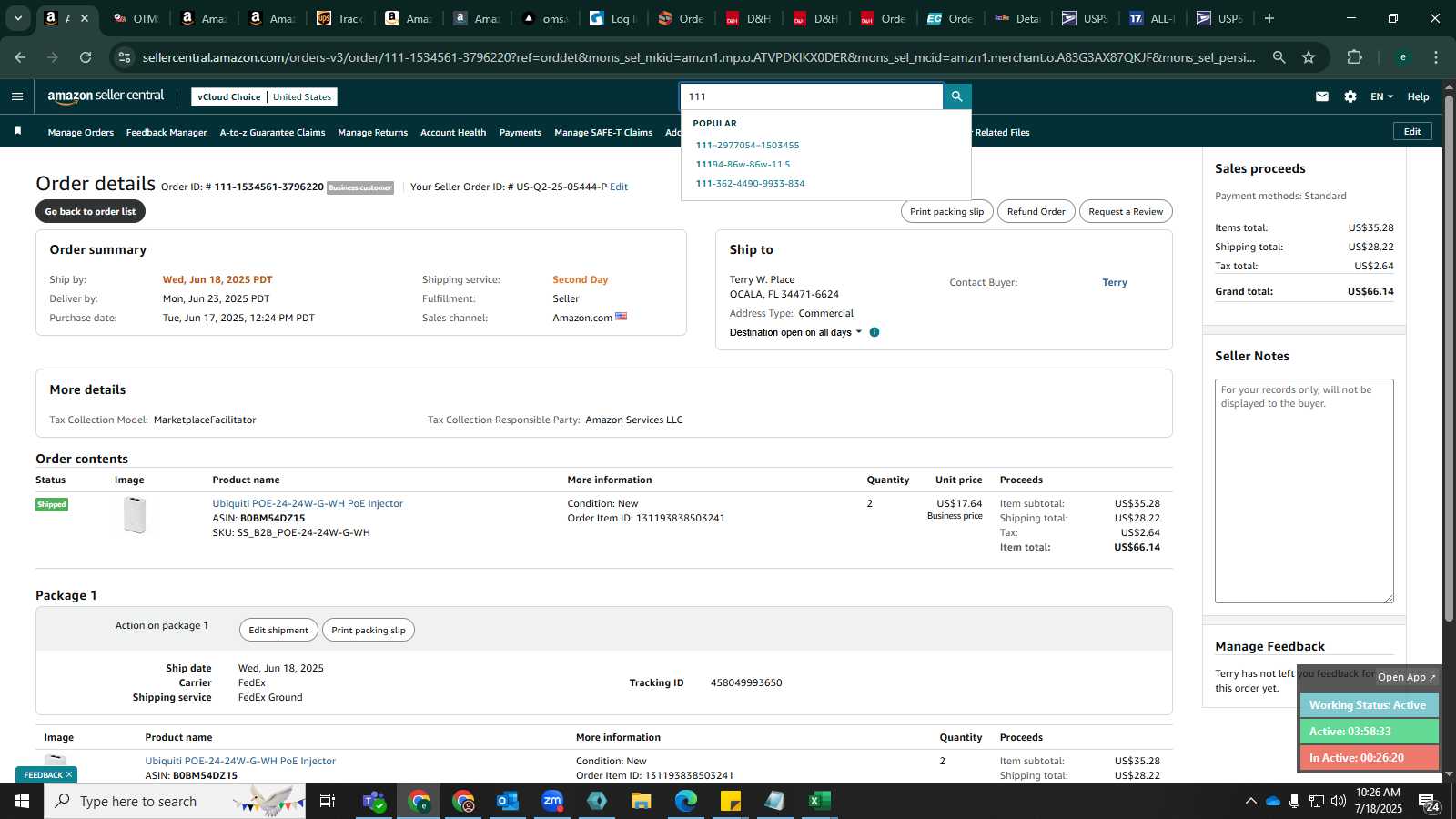The image size is (1456, 819).
Task: Click Open App in status widget
Action: pos(1406,677)
